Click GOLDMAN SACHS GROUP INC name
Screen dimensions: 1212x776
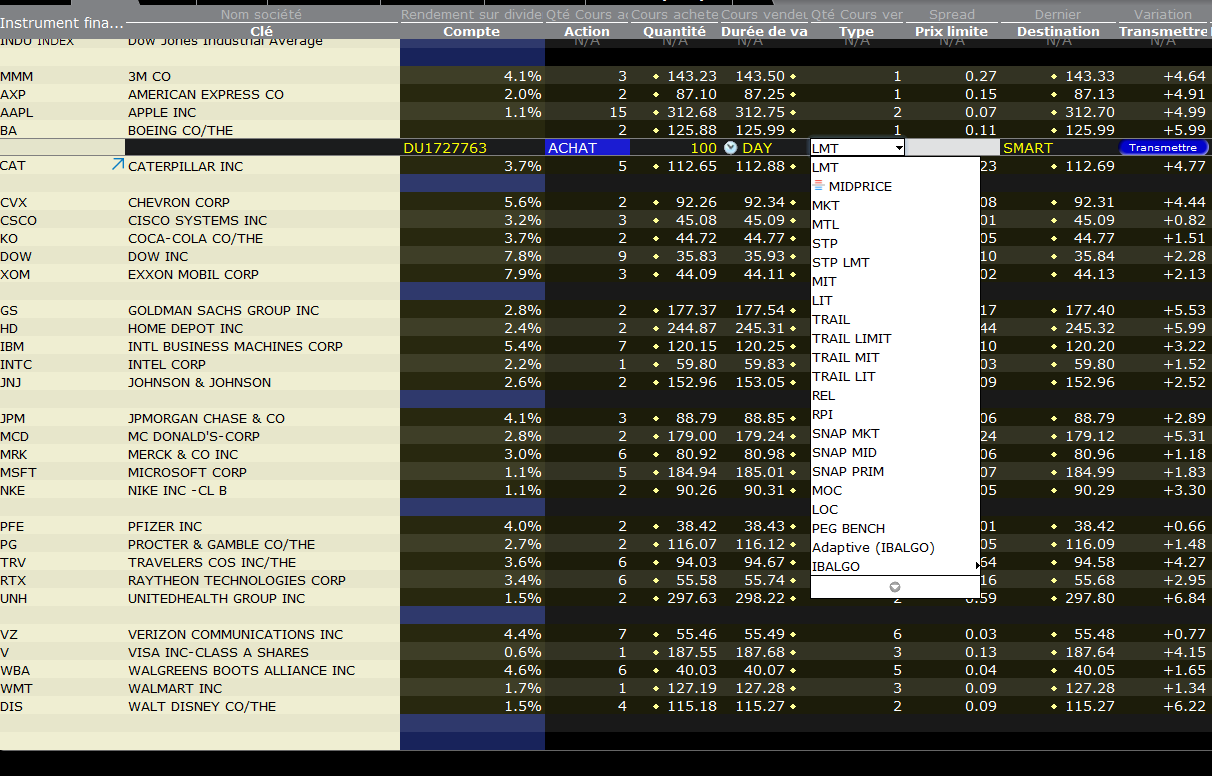coord(223,310)
